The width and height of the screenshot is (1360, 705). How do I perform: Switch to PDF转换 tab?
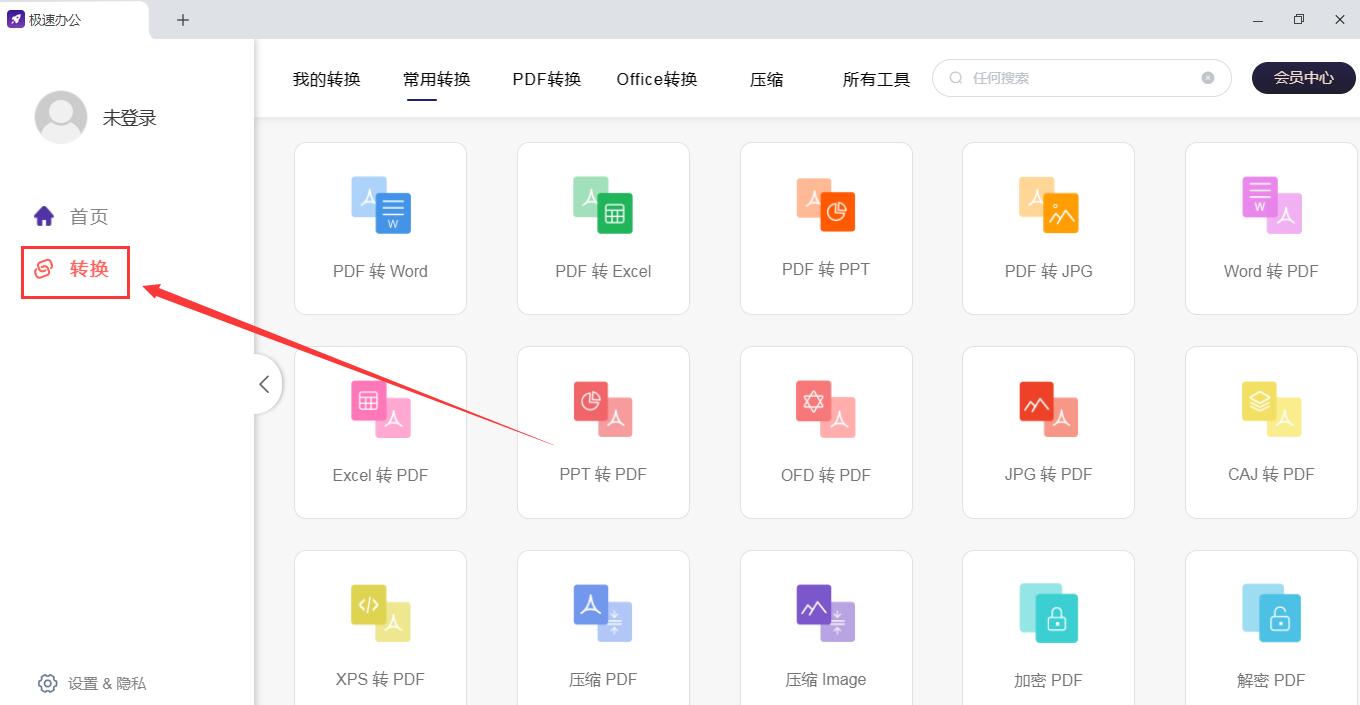point(547,79)
